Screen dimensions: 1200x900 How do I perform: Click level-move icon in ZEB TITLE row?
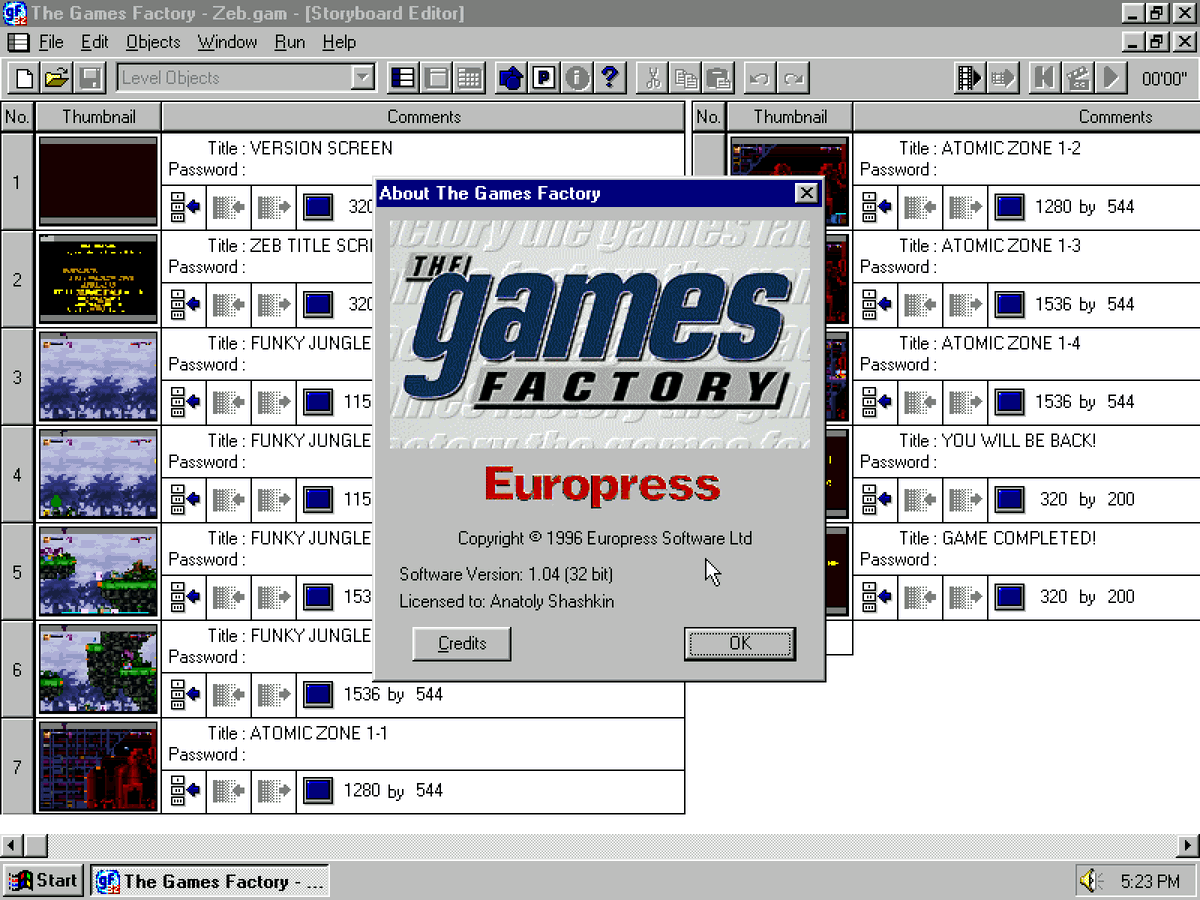click(184, 304)
